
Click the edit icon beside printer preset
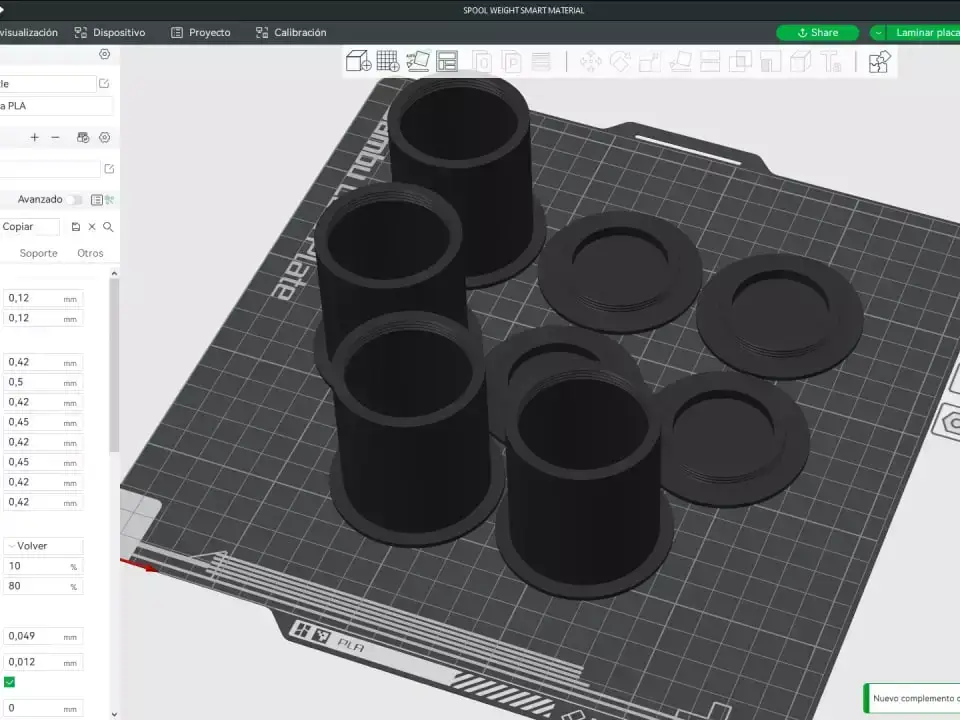pyautogui.click(x=104, y=83)
